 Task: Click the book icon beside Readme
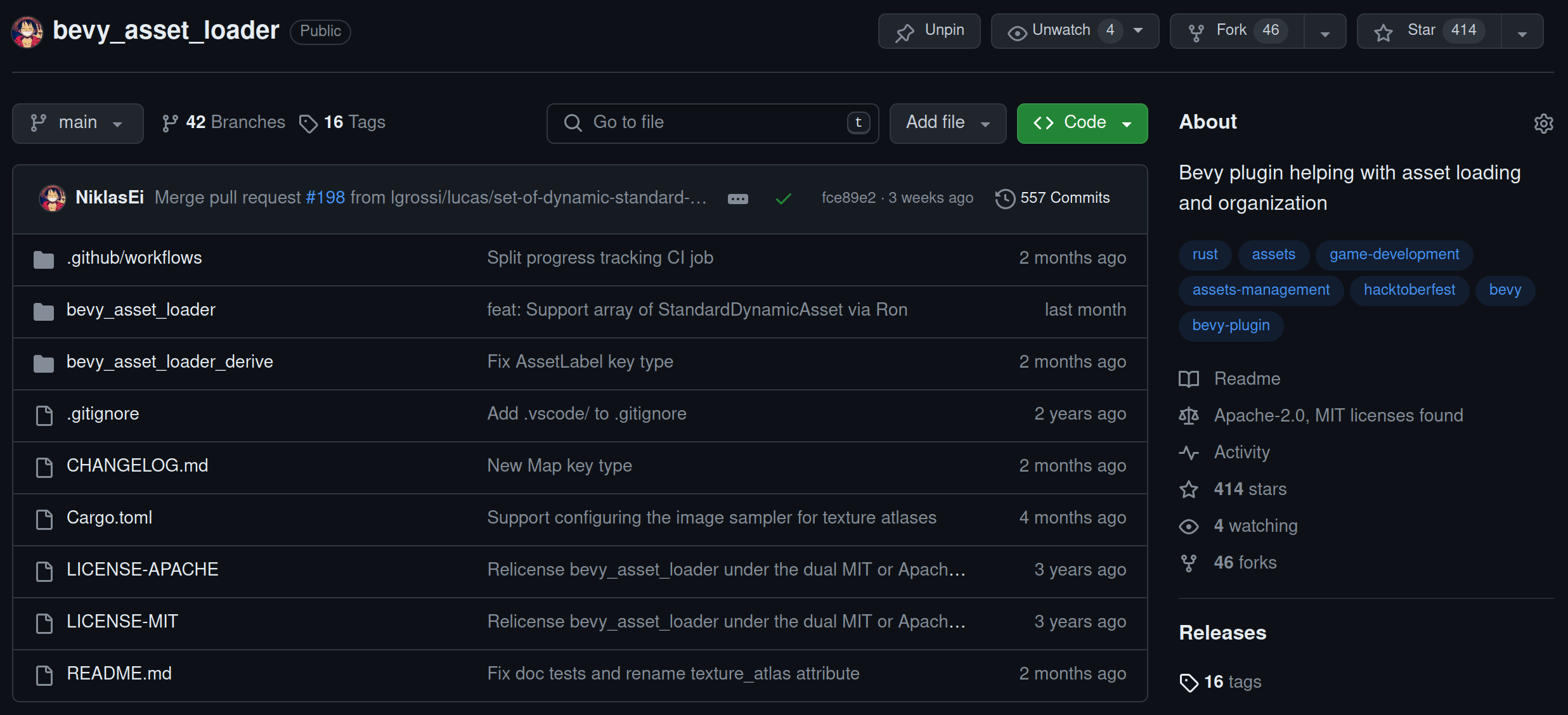pyautogui.click(x=1189, y=378)
